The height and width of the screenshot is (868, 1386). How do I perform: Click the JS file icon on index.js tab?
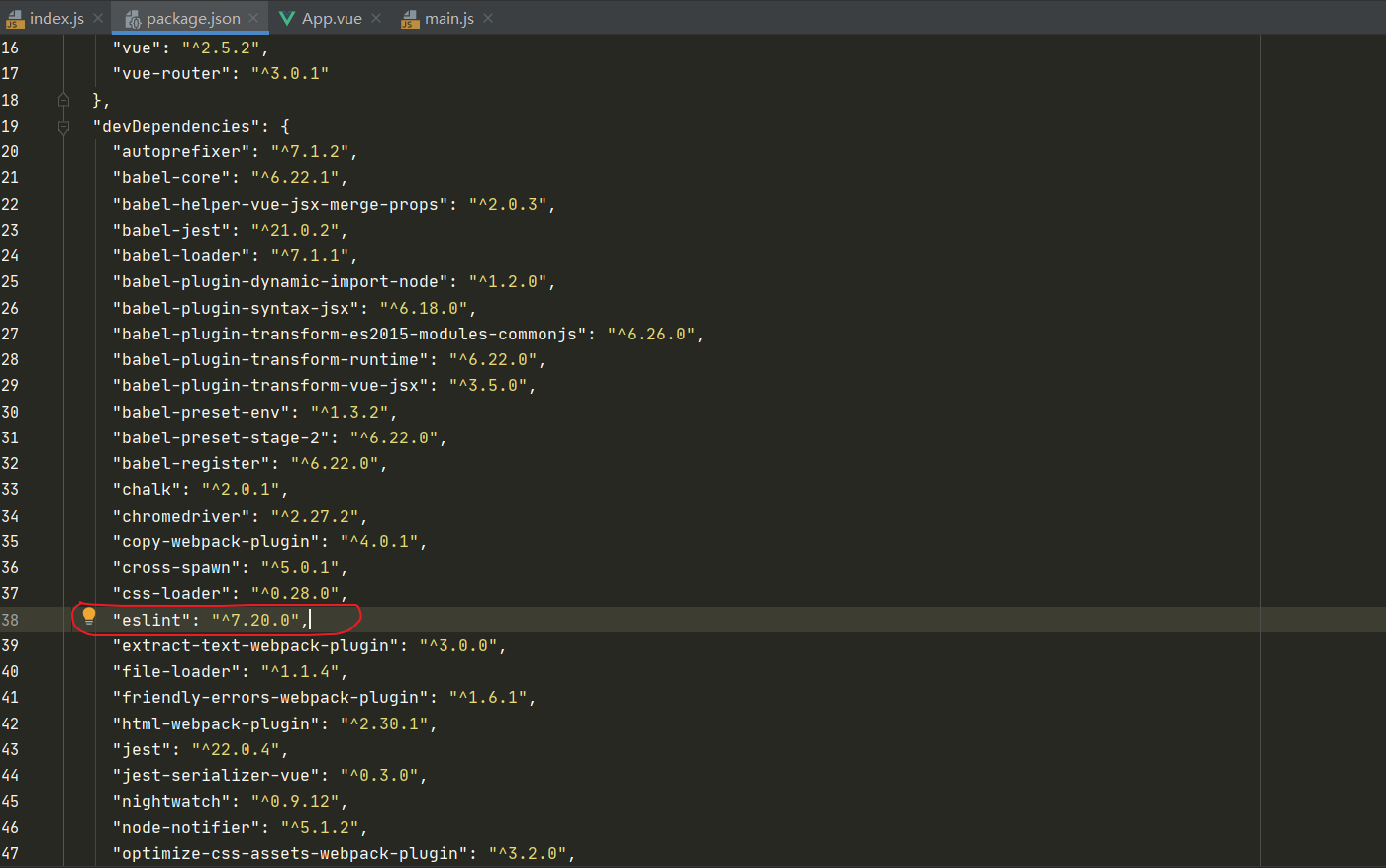click(x=15, y=19)
